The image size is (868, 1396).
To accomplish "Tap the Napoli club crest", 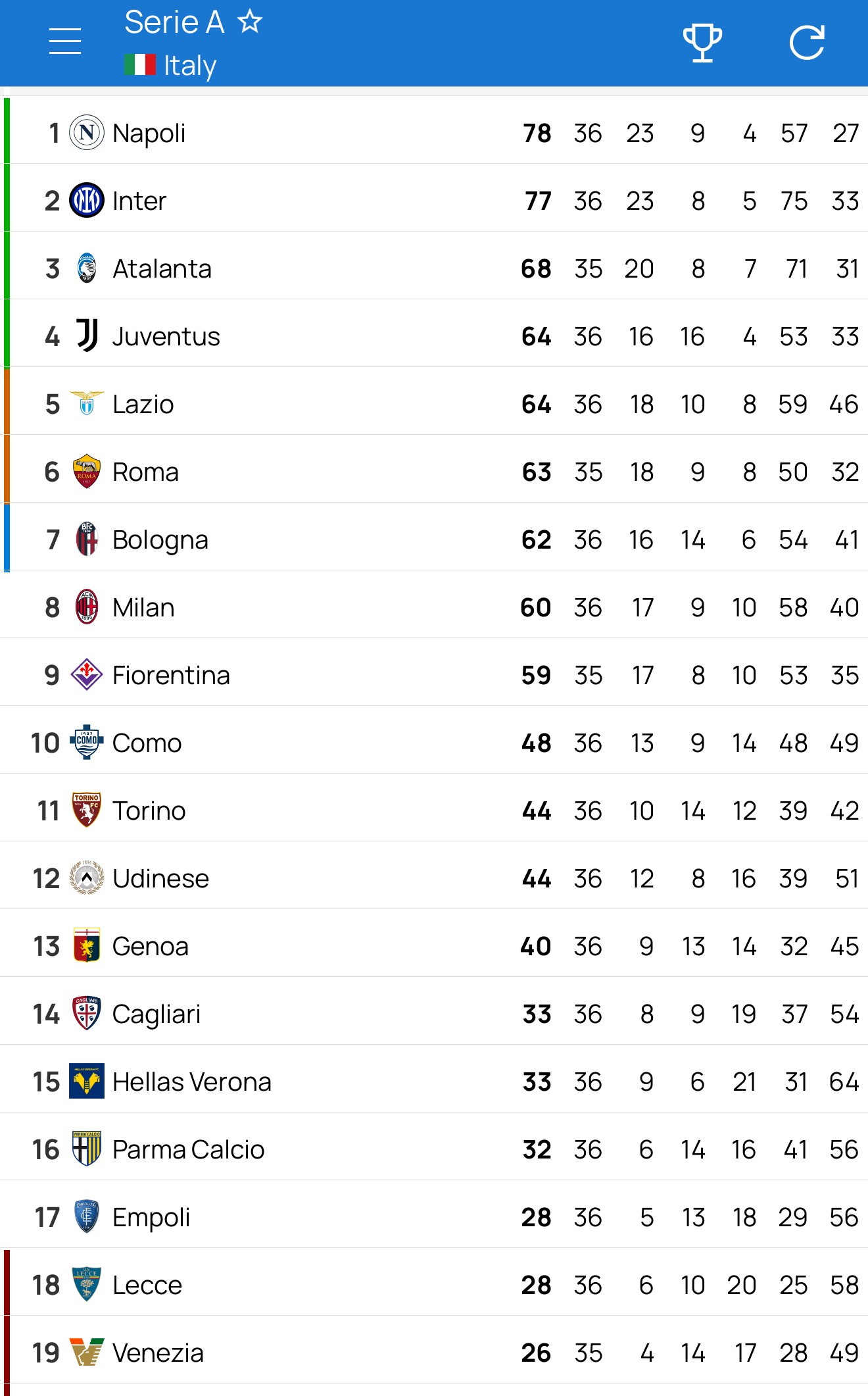I will pyautogui.click(x=87, y=133).
